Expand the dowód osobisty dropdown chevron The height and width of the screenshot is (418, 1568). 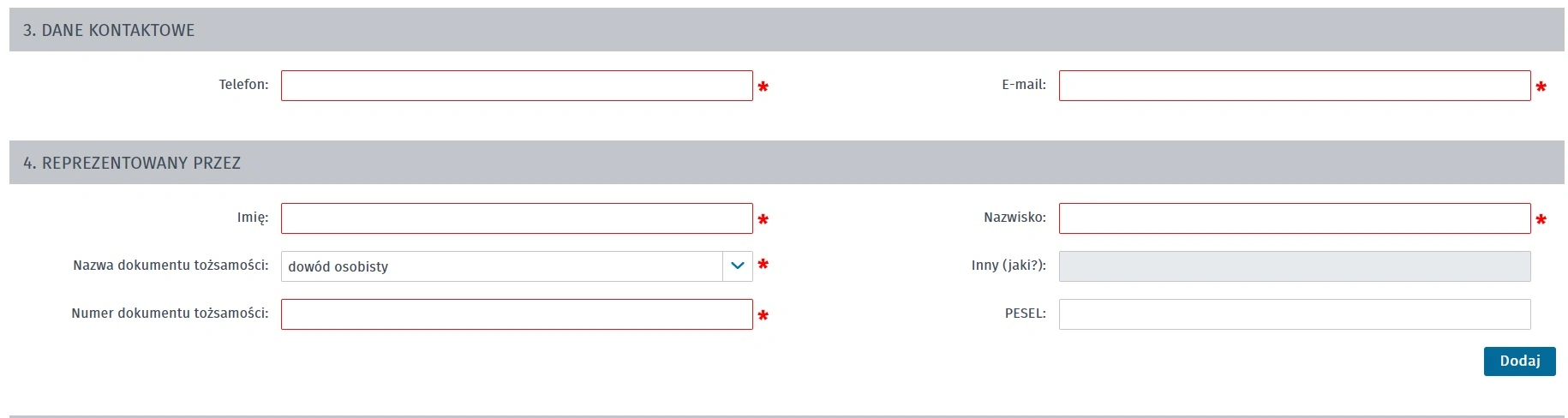click(737, 266)
